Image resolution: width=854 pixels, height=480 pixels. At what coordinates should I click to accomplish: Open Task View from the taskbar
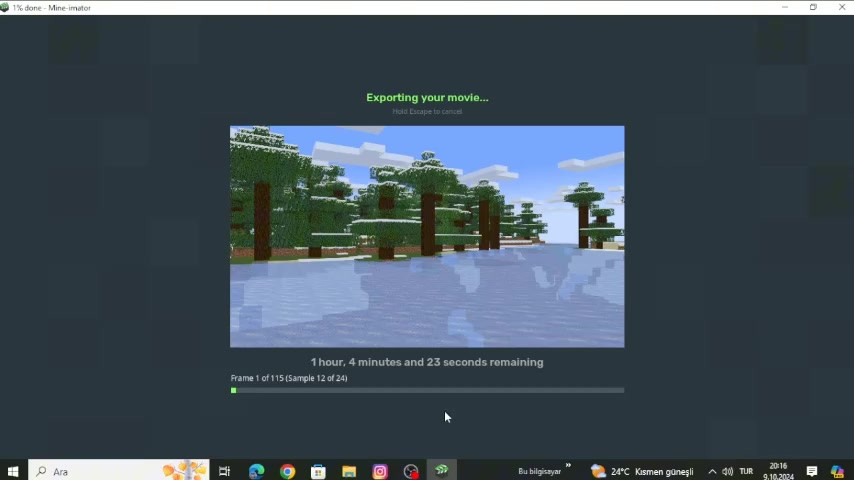(x=224, y=471)
